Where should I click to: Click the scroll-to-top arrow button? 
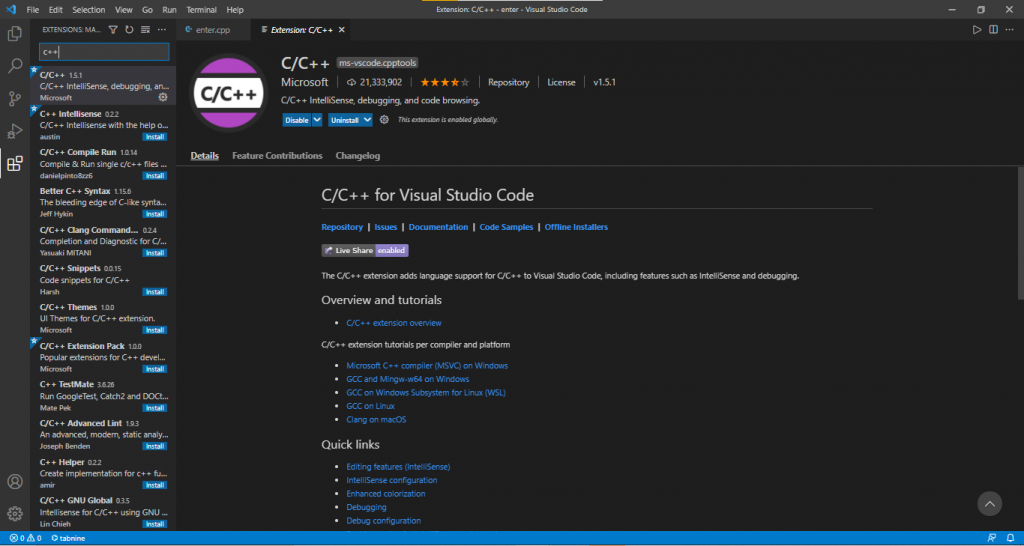[x=989, y=504]
